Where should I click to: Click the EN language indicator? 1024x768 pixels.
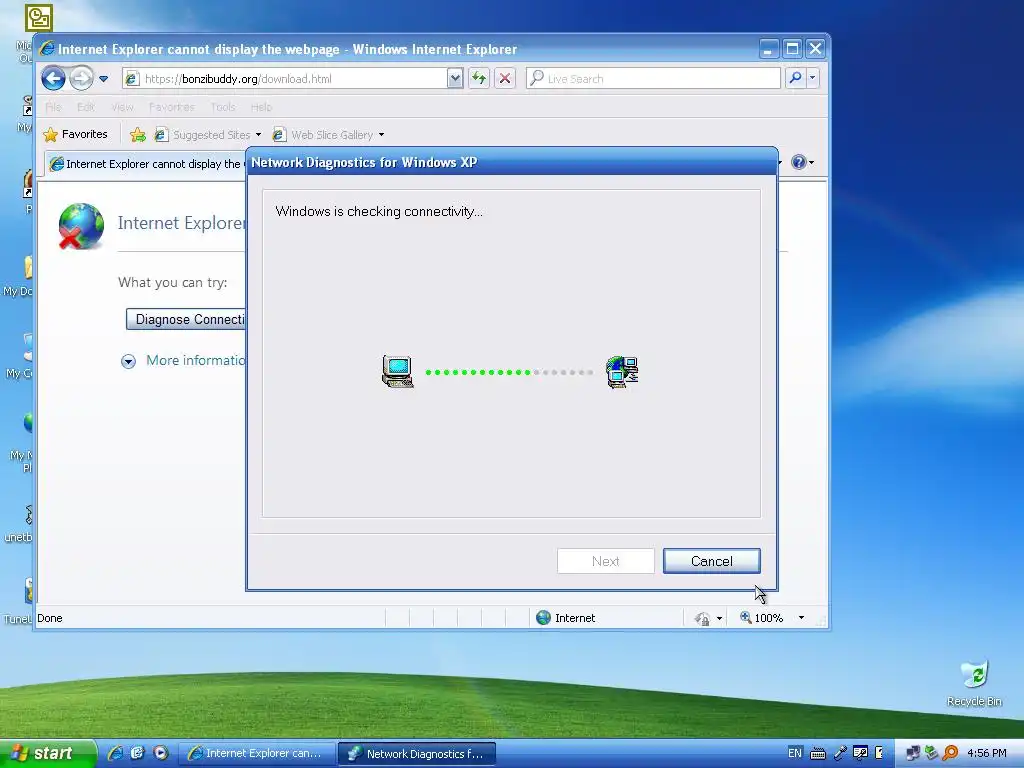[x=794, y=753]
